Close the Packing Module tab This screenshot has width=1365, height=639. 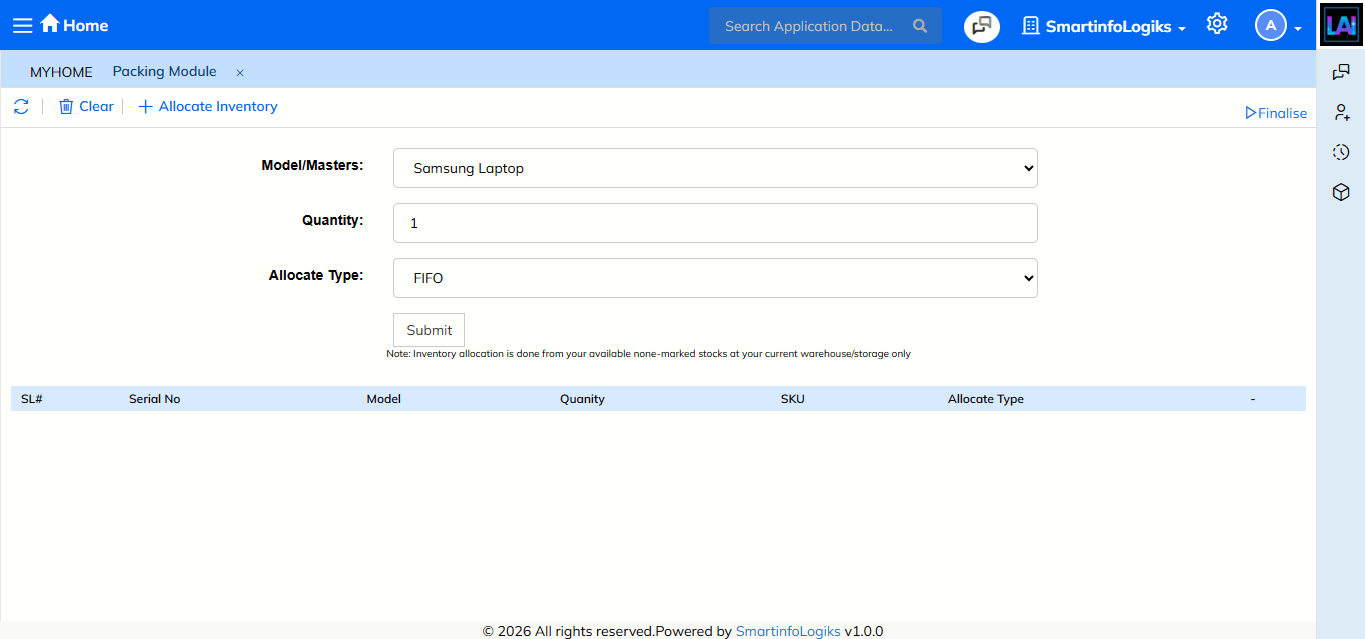tap(240, 73)
